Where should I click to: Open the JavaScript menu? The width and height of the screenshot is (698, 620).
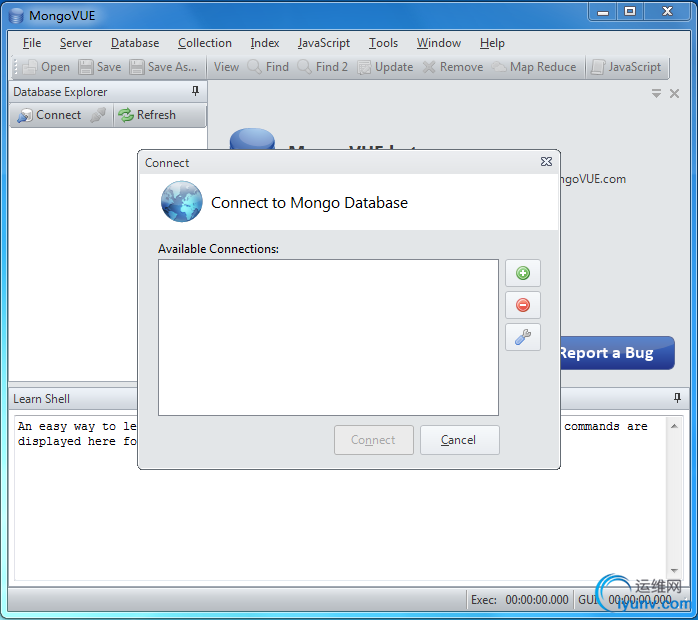pos(324,43)
